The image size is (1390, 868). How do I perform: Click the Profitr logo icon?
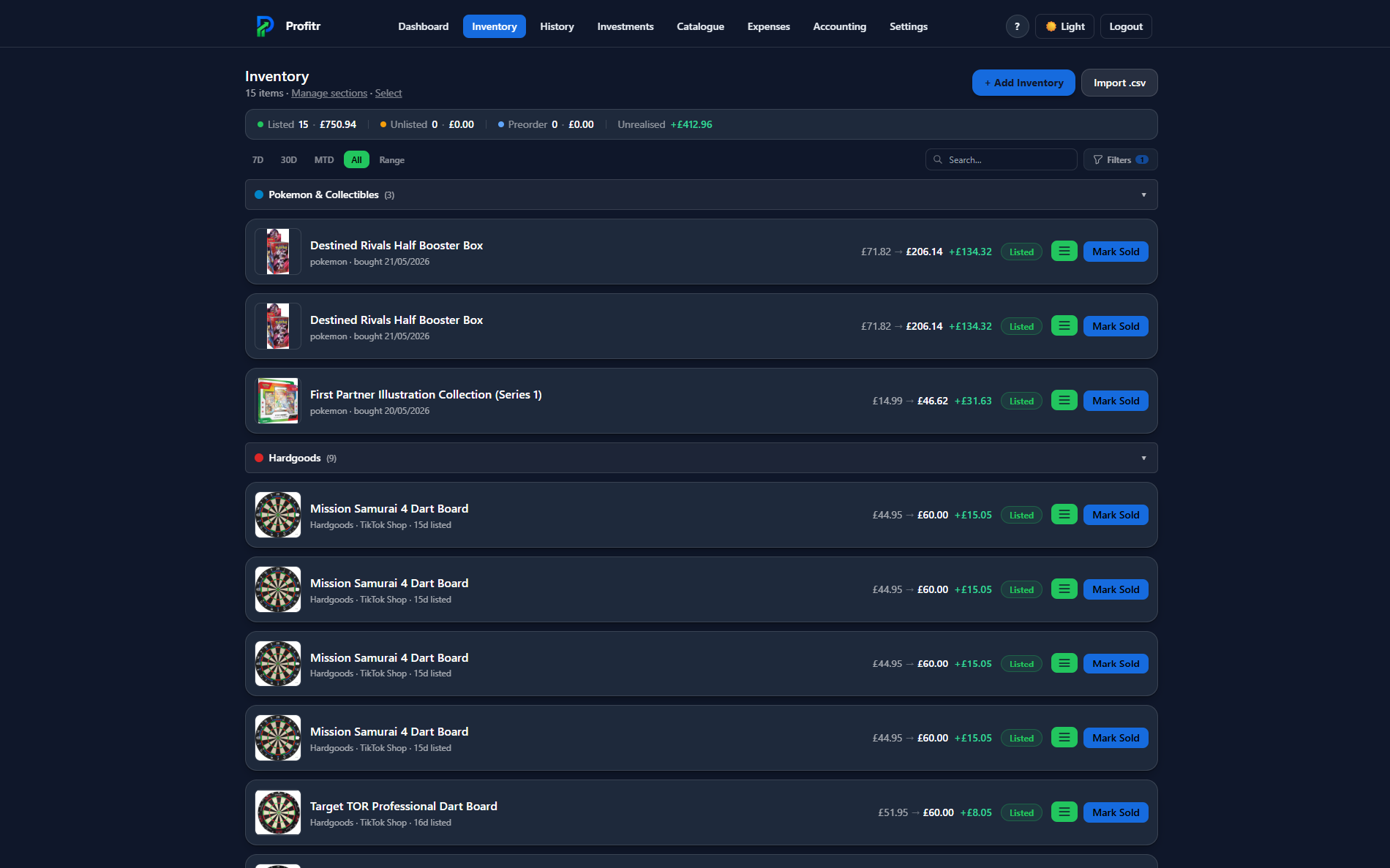pos(265,26)
